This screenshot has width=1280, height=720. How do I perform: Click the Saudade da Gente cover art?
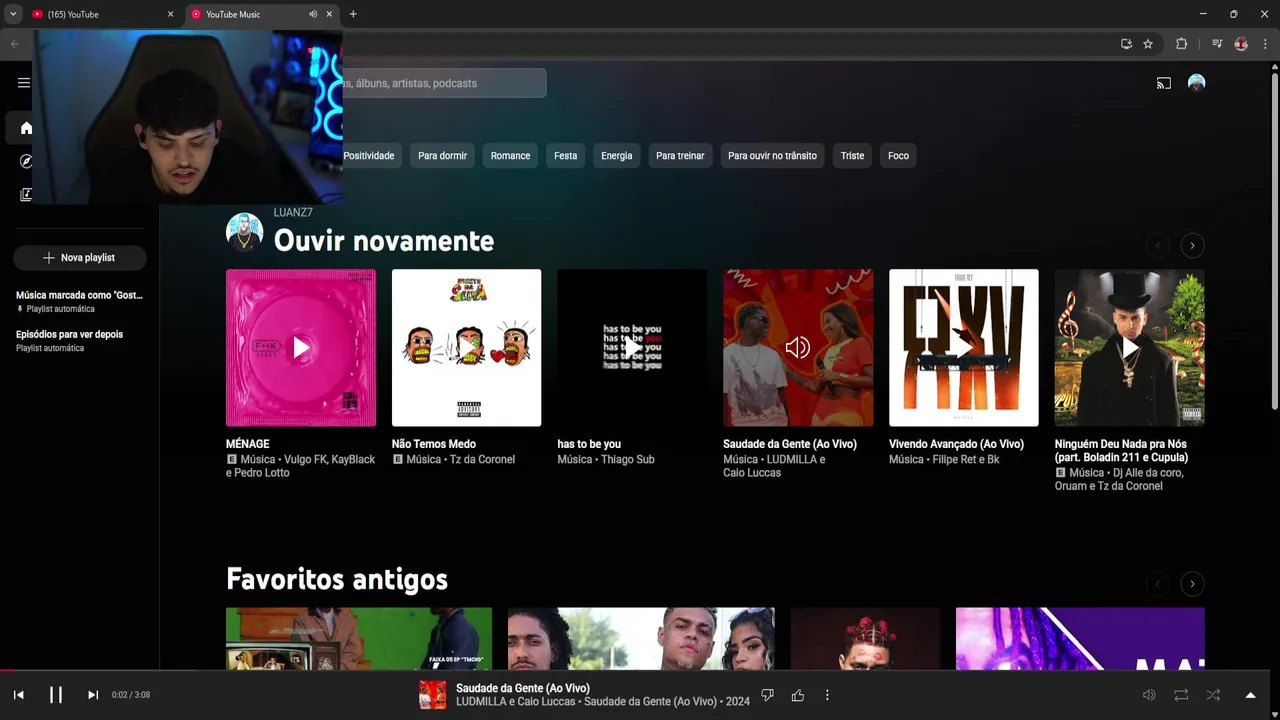(798, 348)
